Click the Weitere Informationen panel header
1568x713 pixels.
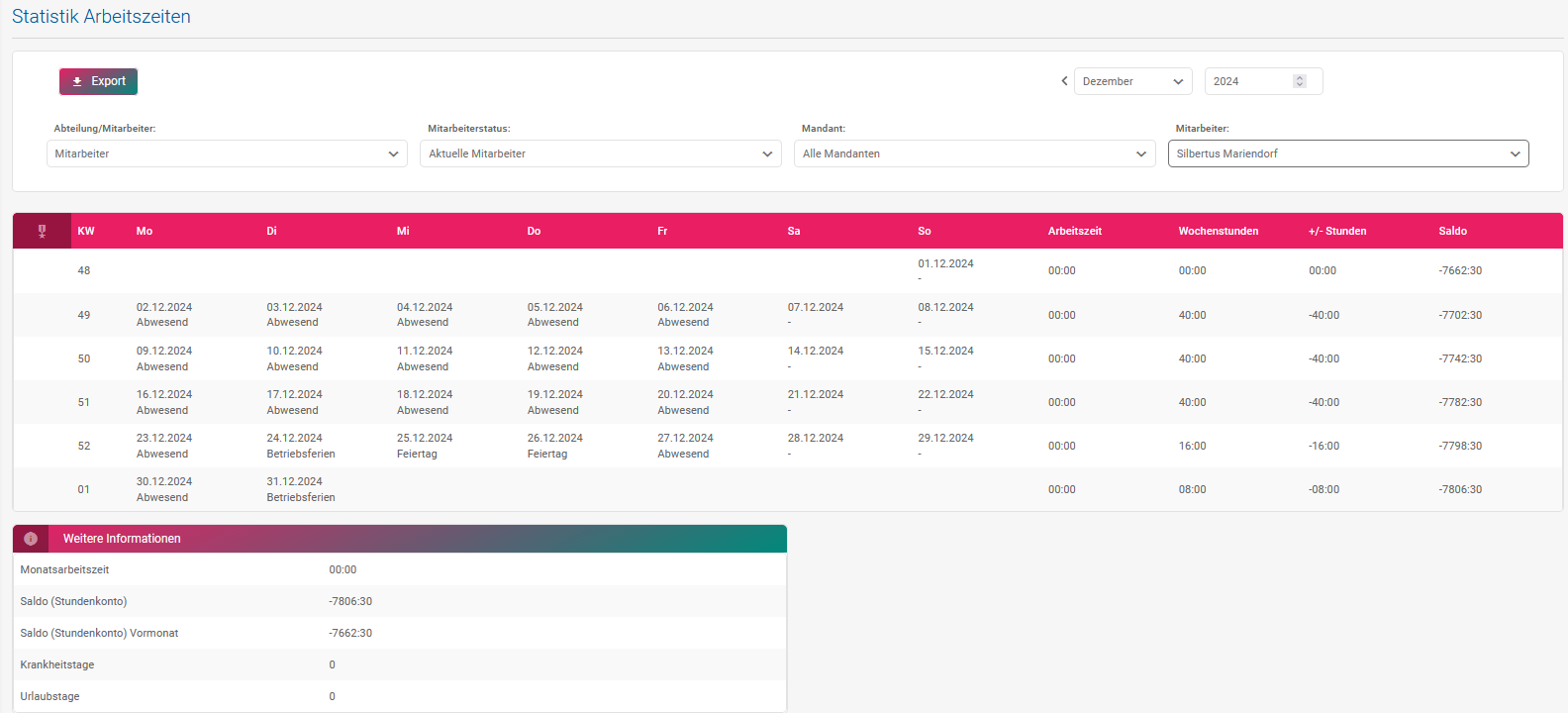pos(400,539)
